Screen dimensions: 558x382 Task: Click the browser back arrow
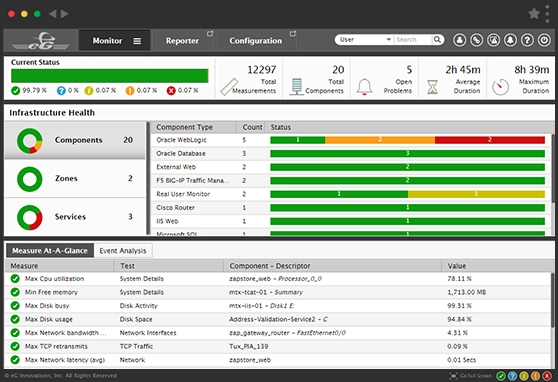tap(52, 14)
